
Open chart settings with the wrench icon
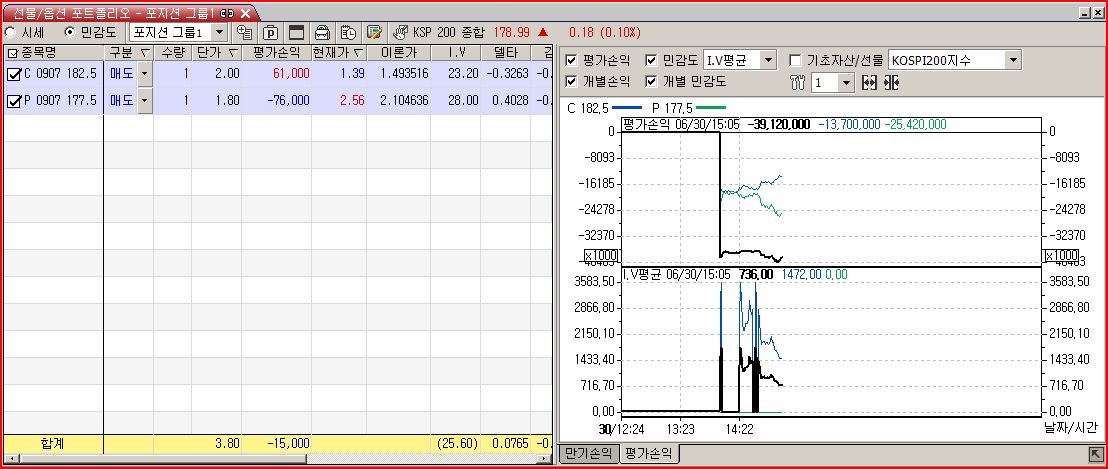797,83
